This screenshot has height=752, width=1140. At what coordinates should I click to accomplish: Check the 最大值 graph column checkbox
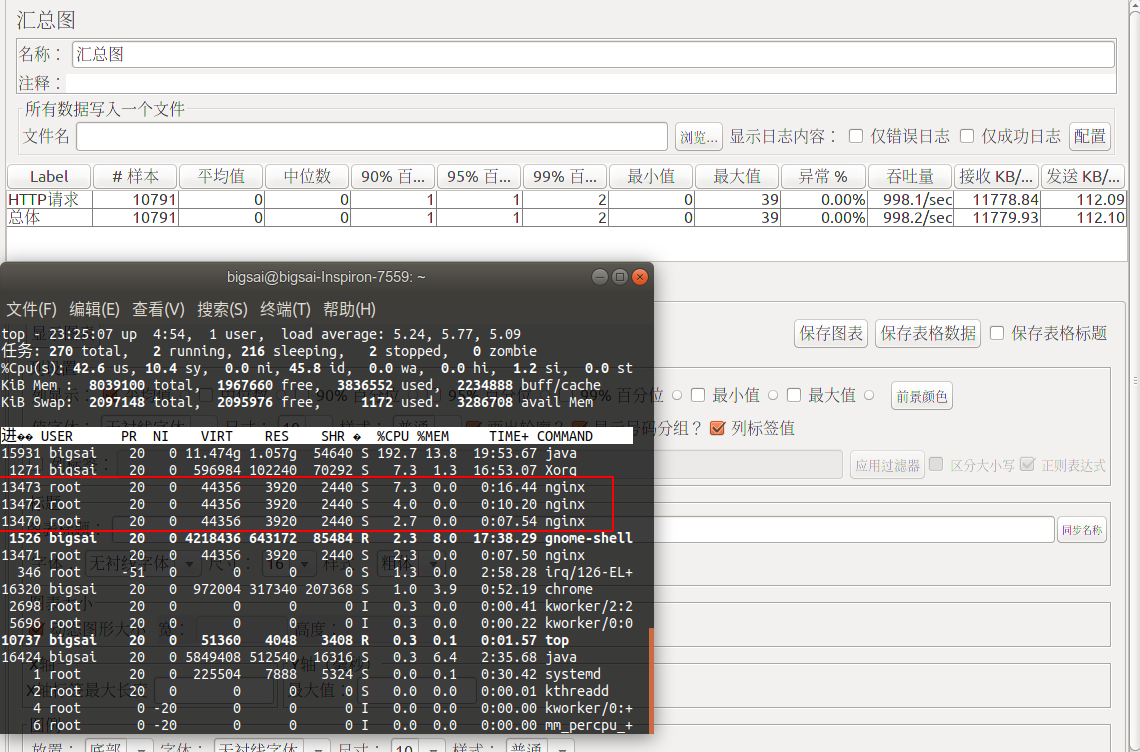pos(794,395)
